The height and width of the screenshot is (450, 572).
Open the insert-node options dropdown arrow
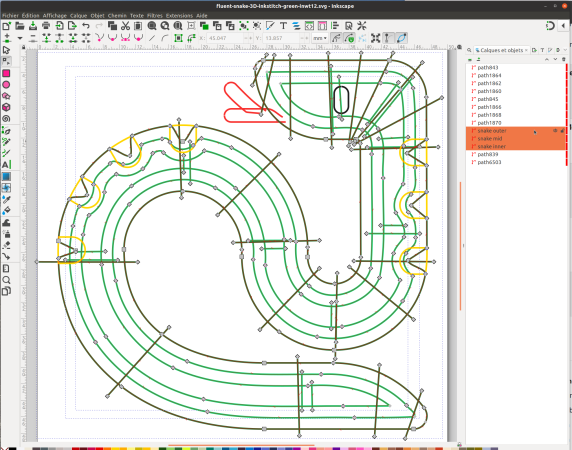20,38
